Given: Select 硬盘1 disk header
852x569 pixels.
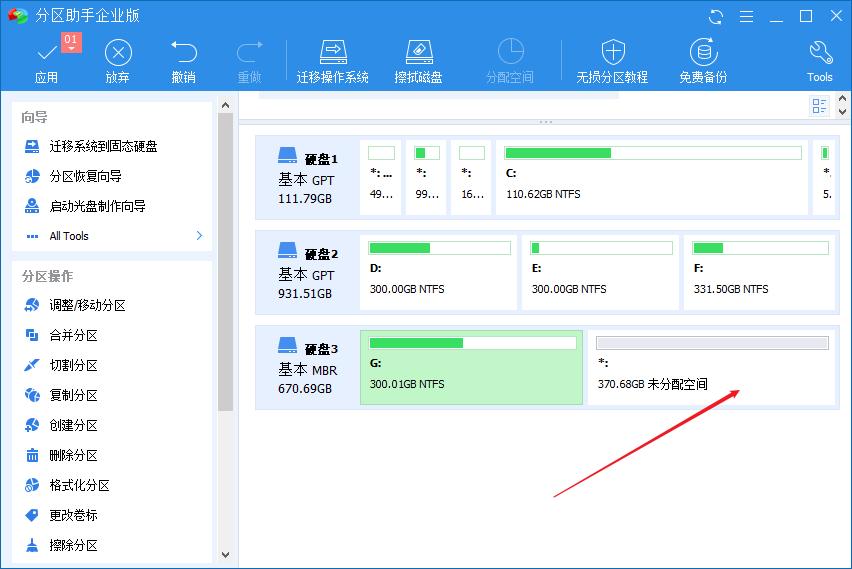Looking at the screenshot, I should [308, 177].
